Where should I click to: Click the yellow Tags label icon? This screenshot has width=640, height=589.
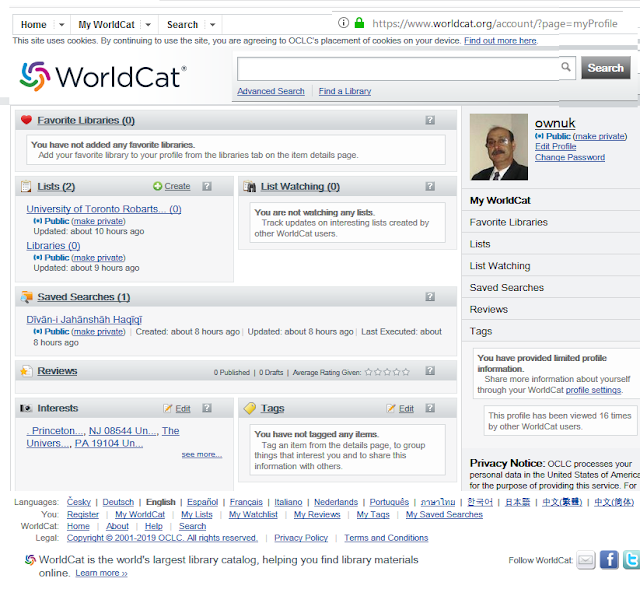click(249, 408)
